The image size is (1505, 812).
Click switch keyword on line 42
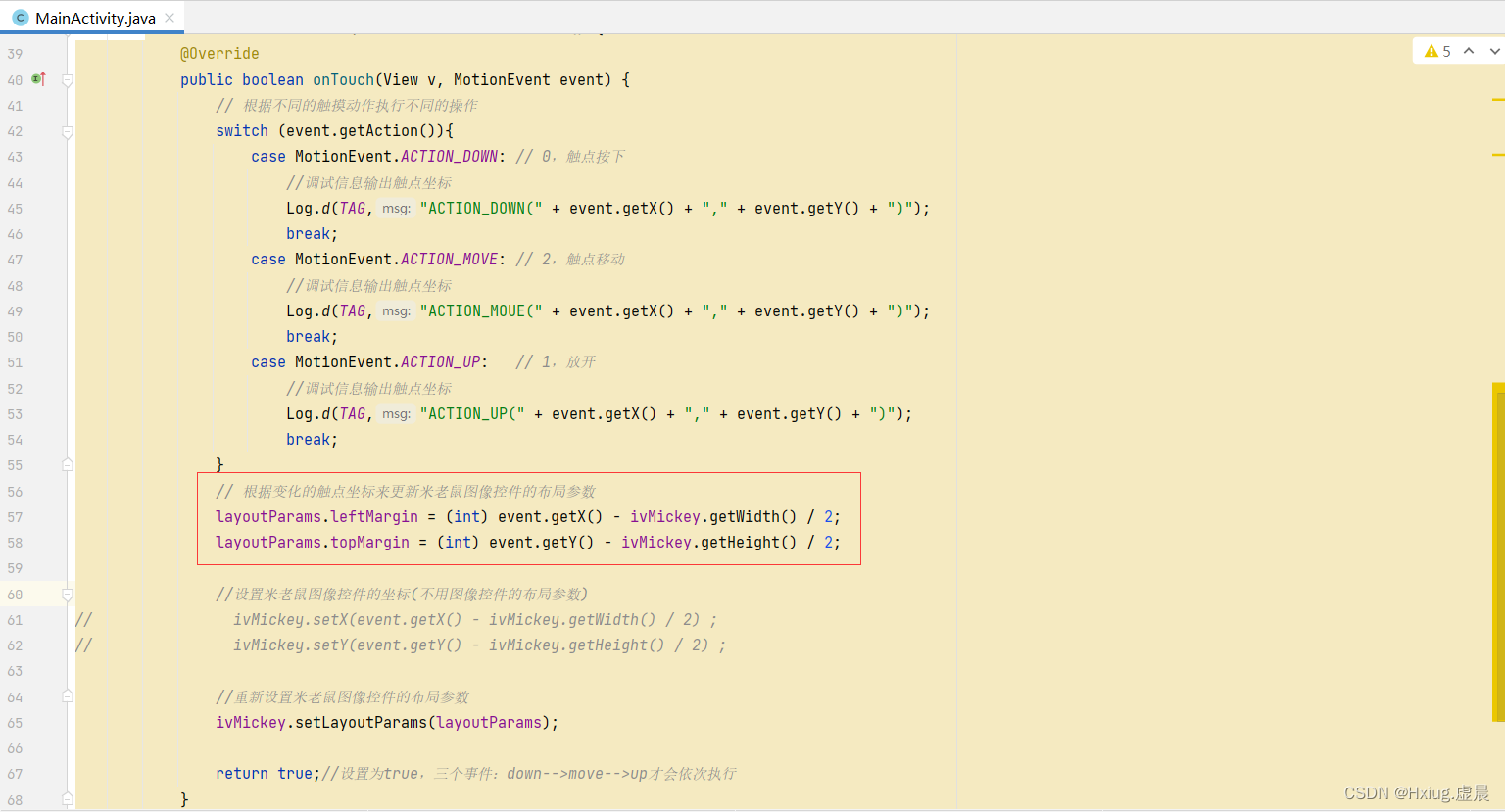(242, 131)
